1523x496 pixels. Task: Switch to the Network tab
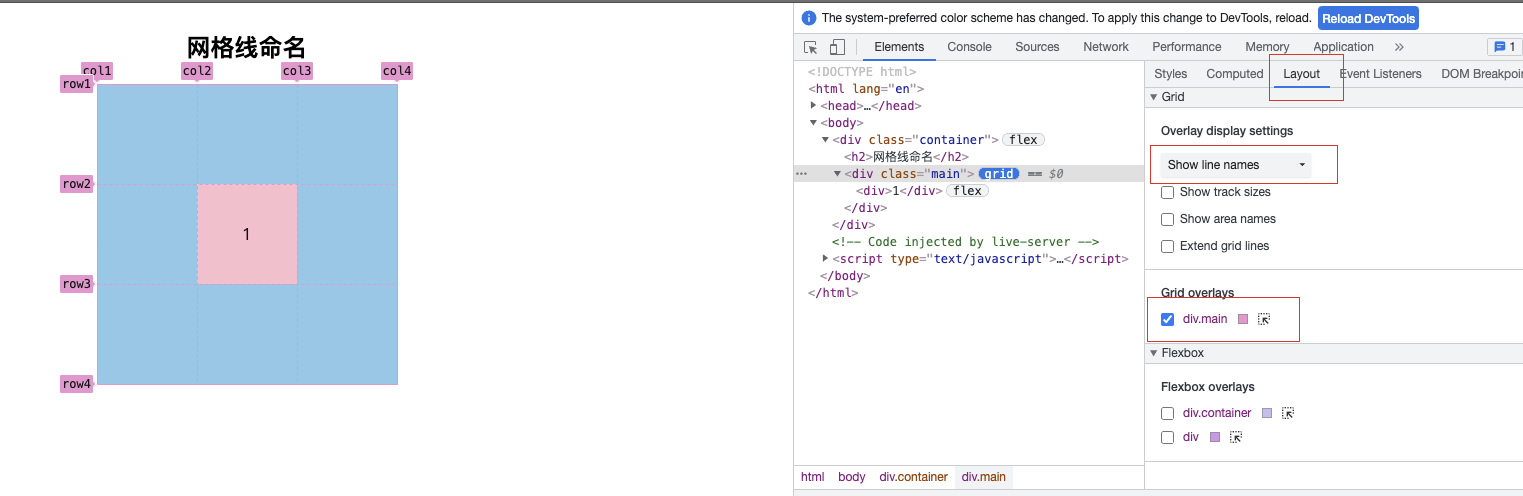pos(1106,47)
